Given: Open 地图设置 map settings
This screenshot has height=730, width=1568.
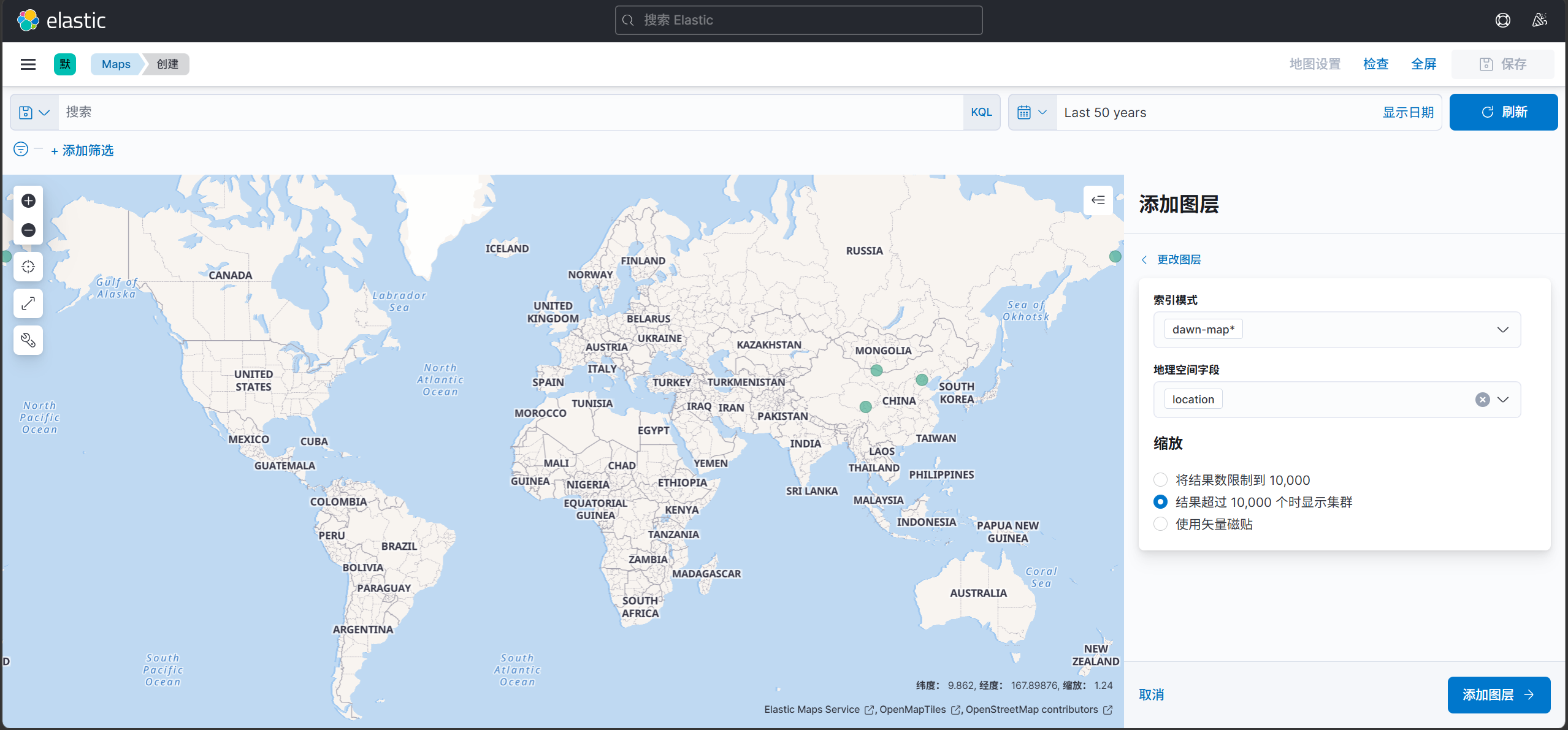Looking at the screenshot, I should pos(1315,64).
